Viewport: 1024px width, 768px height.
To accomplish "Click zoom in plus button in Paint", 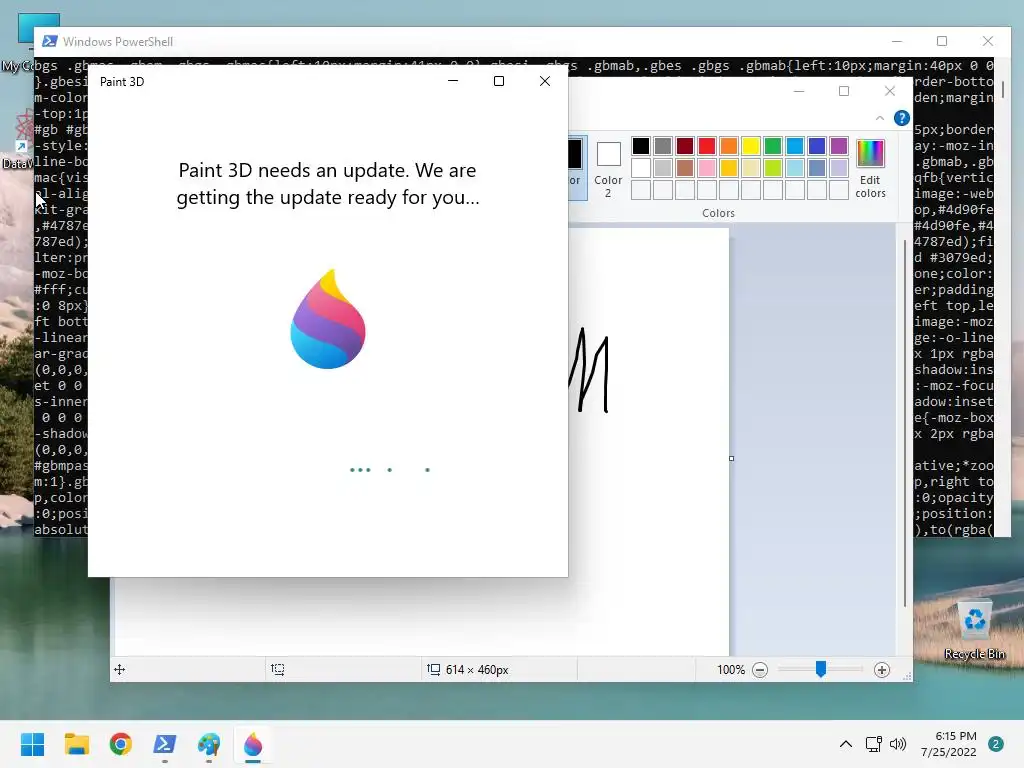I will click(x=882, y=670).
